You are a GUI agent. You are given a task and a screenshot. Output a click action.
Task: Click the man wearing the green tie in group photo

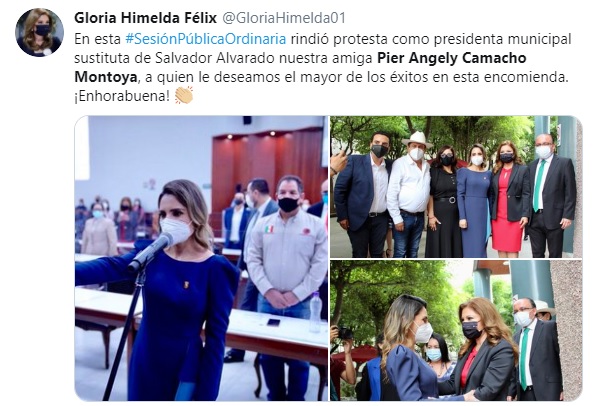click(552, 195)
